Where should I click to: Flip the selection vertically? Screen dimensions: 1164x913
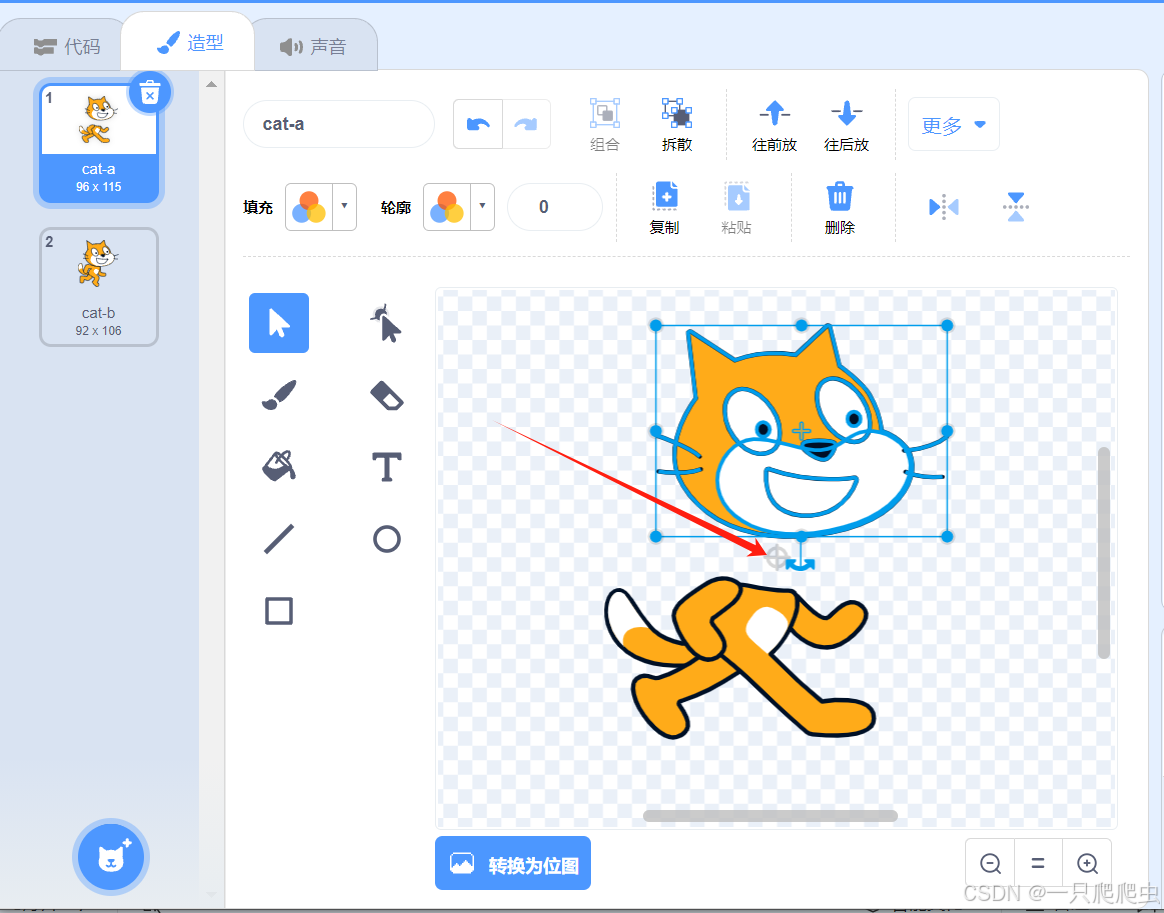coord(1016,206)
